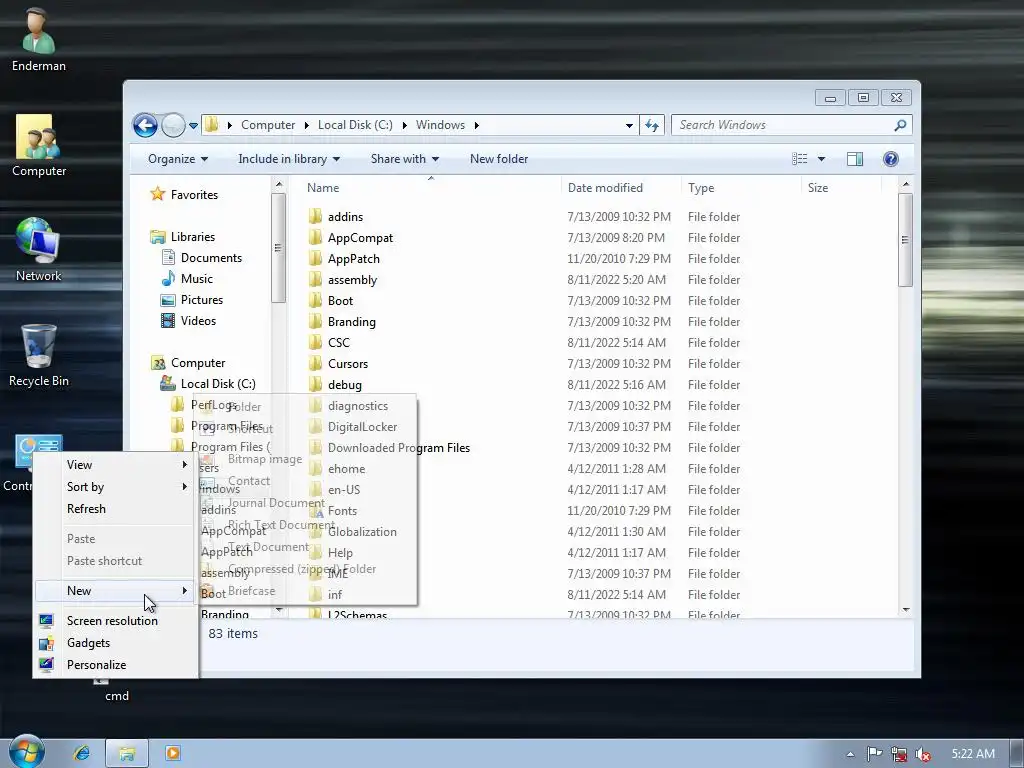Screen dimensions: 1024x768
Task: Toggle the preview pane button
Action: (855, 159)
